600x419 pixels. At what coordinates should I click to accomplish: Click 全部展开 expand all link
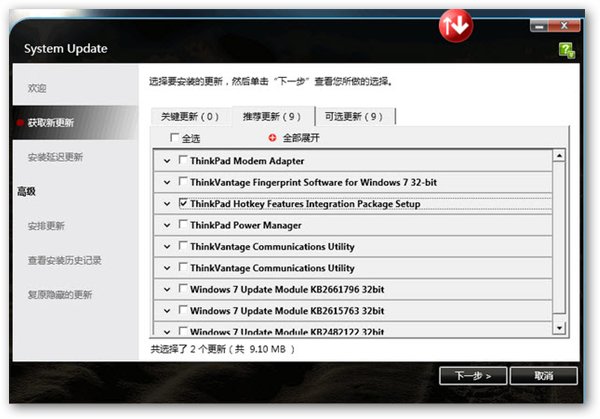301,138
